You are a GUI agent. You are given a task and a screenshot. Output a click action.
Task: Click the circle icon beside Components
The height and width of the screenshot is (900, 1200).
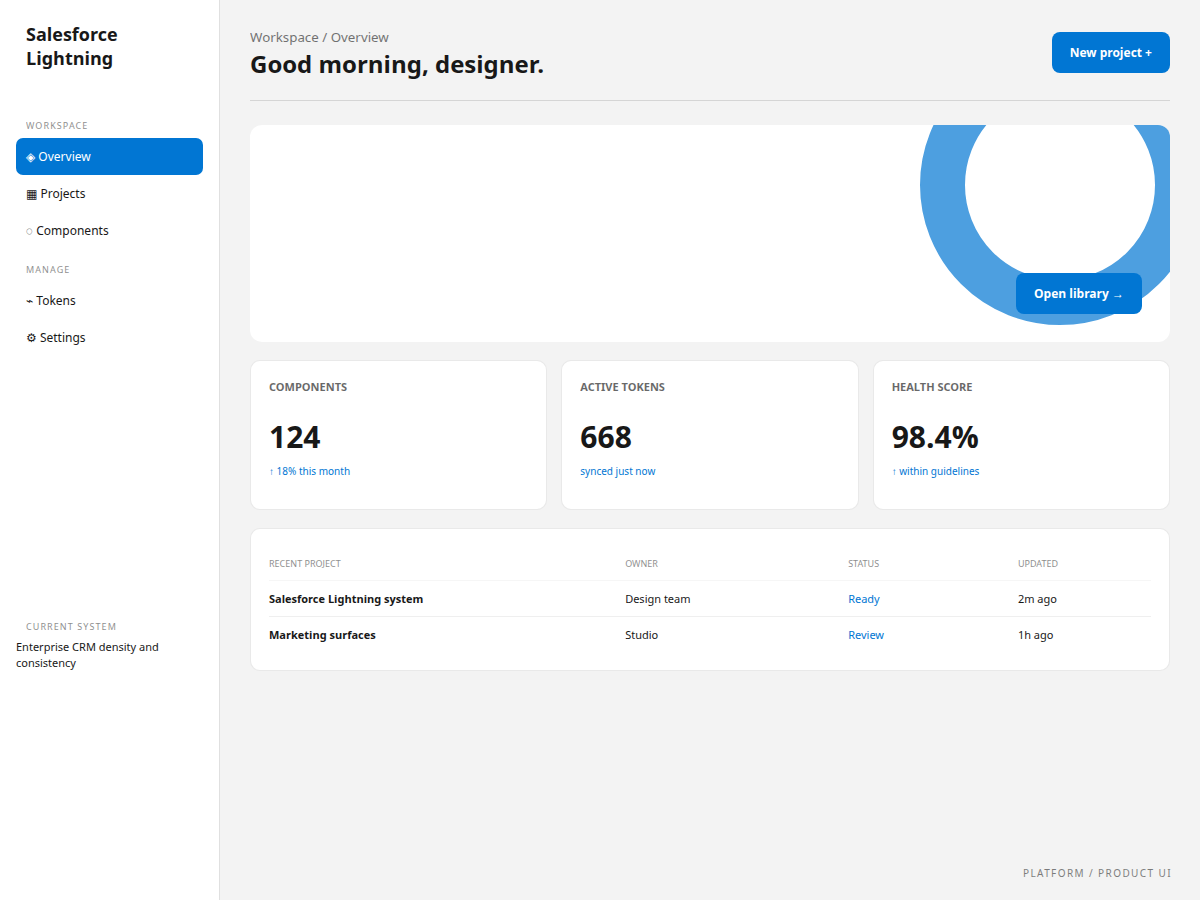29,231
